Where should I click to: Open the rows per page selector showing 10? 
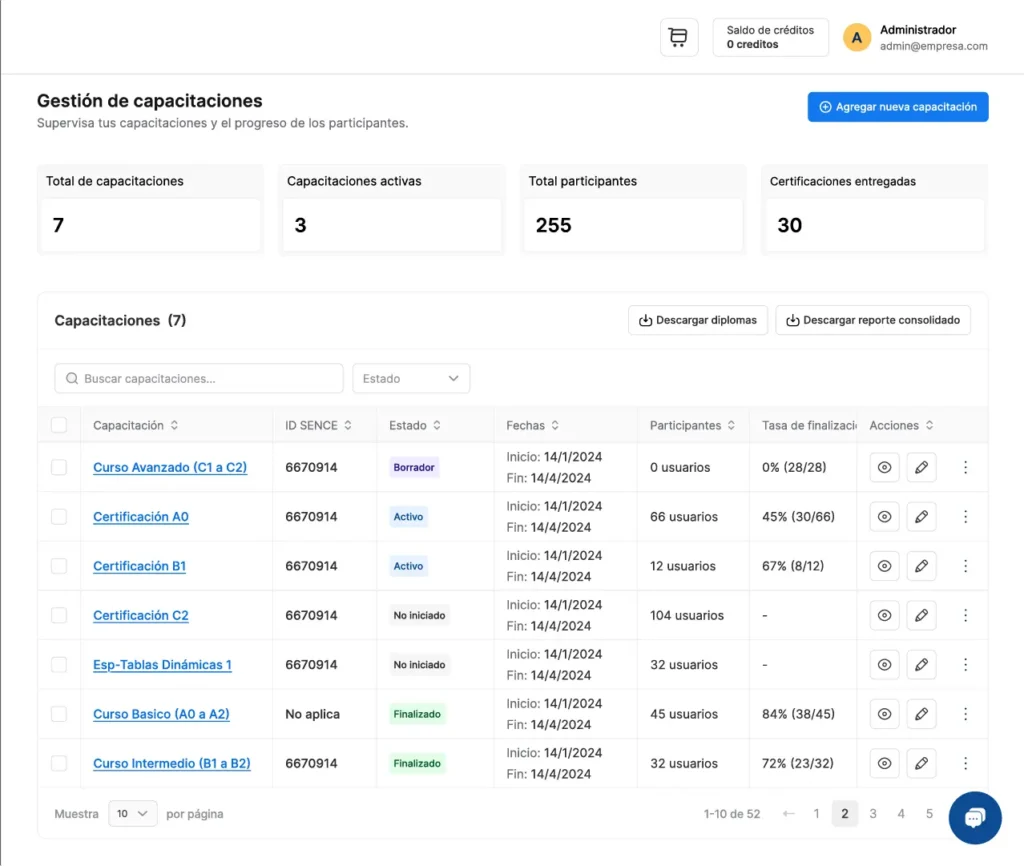(132, 813)
